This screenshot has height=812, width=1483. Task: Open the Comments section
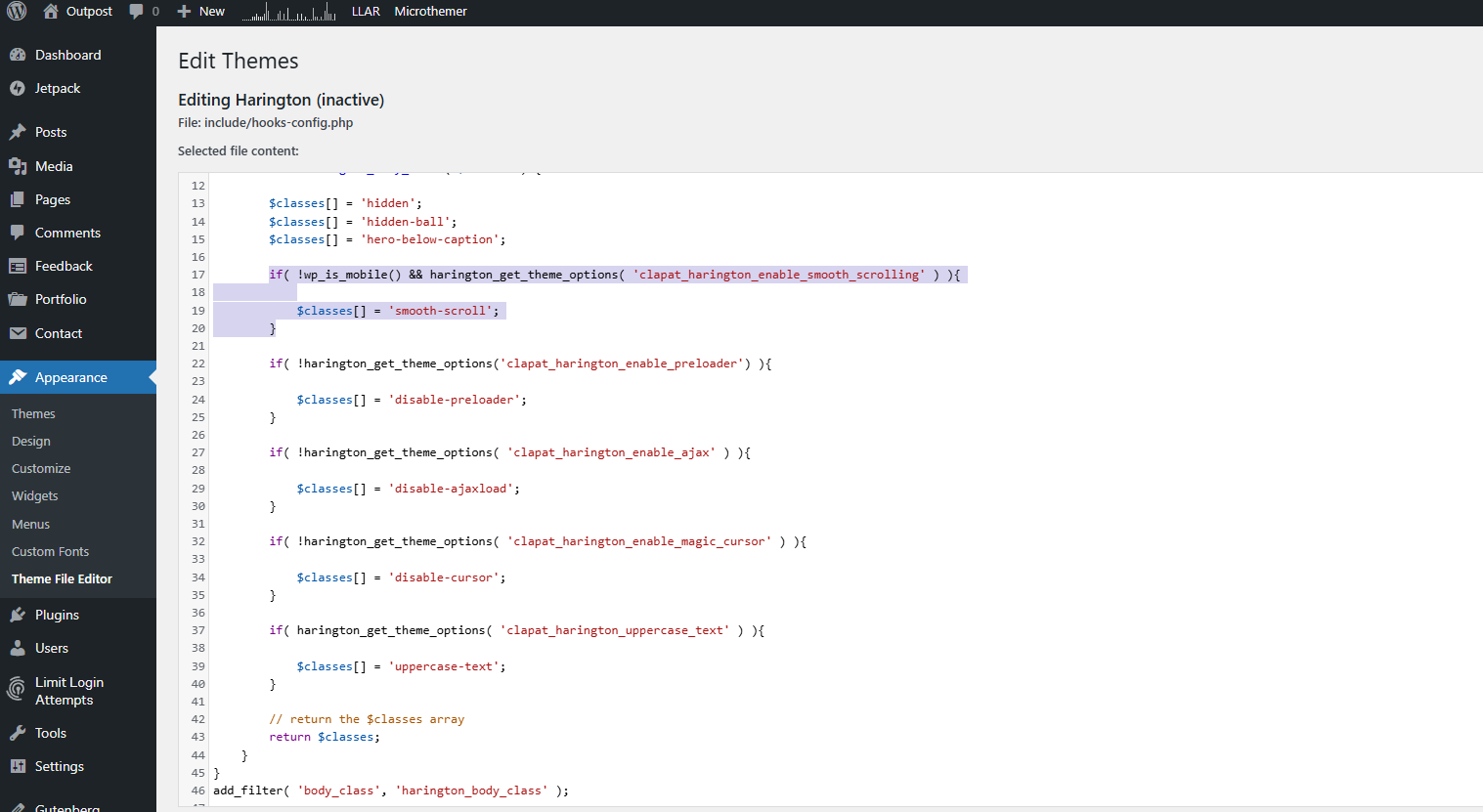click(67, 233)
